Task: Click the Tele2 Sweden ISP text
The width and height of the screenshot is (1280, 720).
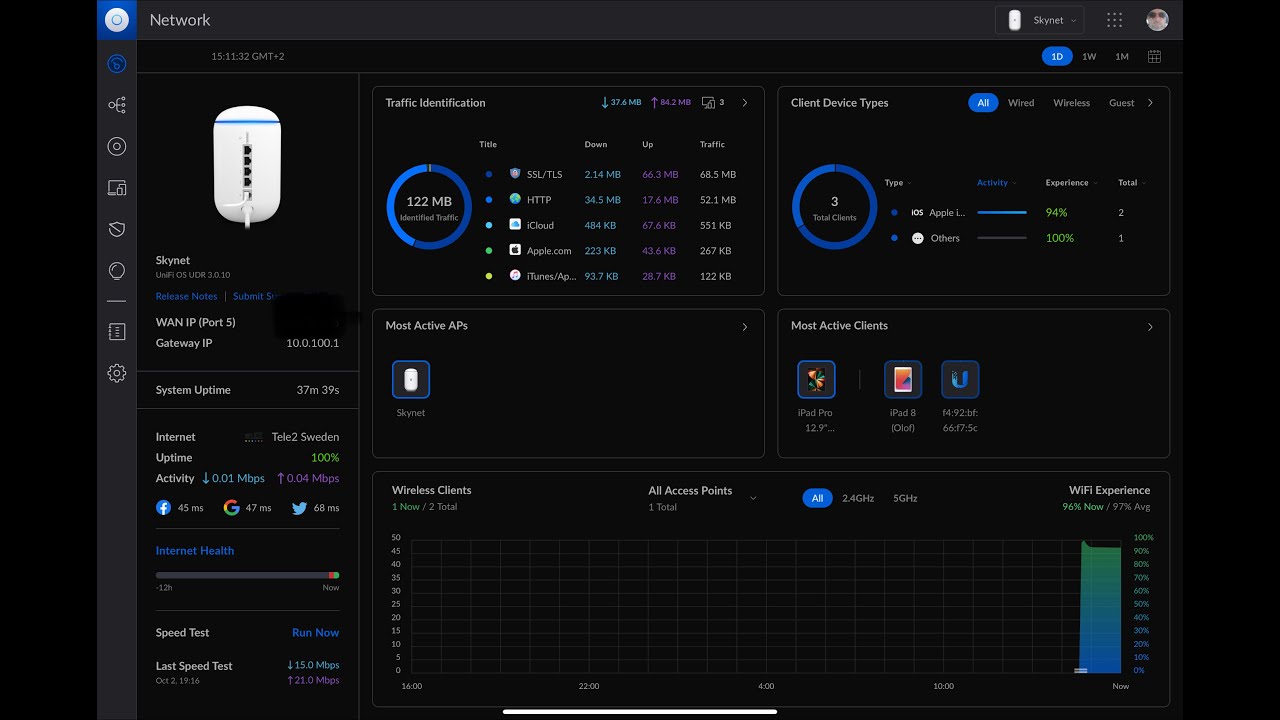Action: [x=305, y=437]
